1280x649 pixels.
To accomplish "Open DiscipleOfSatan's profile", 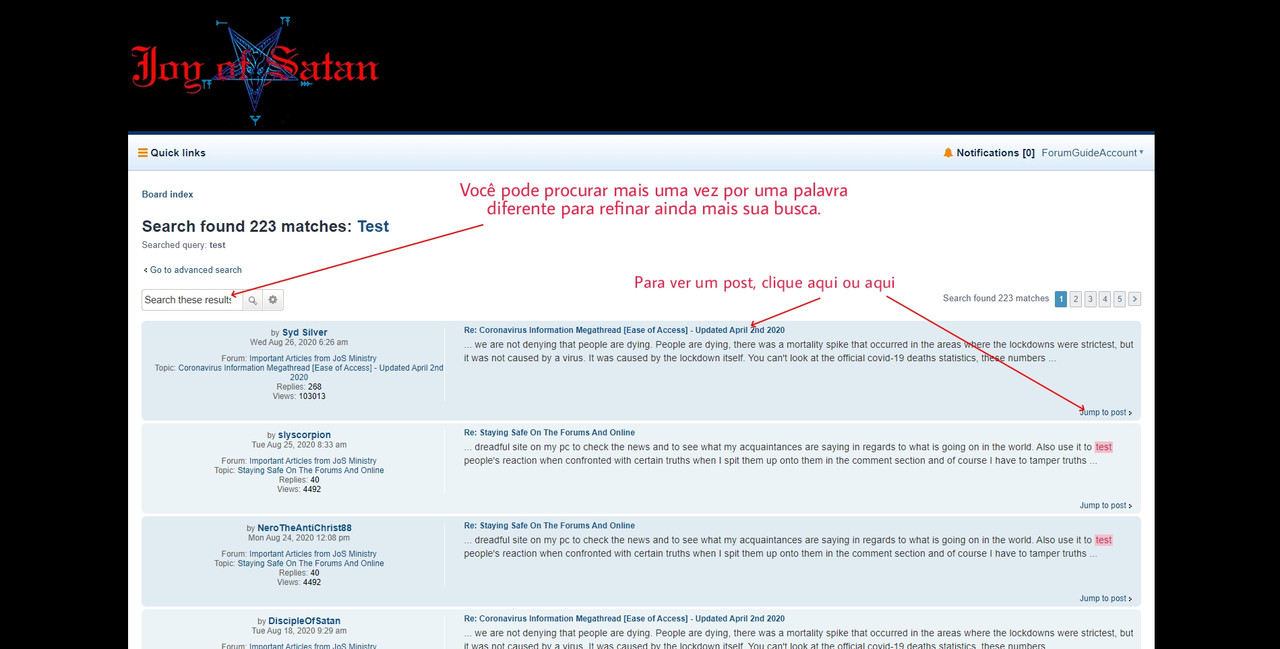I will (x=304, y=621).
